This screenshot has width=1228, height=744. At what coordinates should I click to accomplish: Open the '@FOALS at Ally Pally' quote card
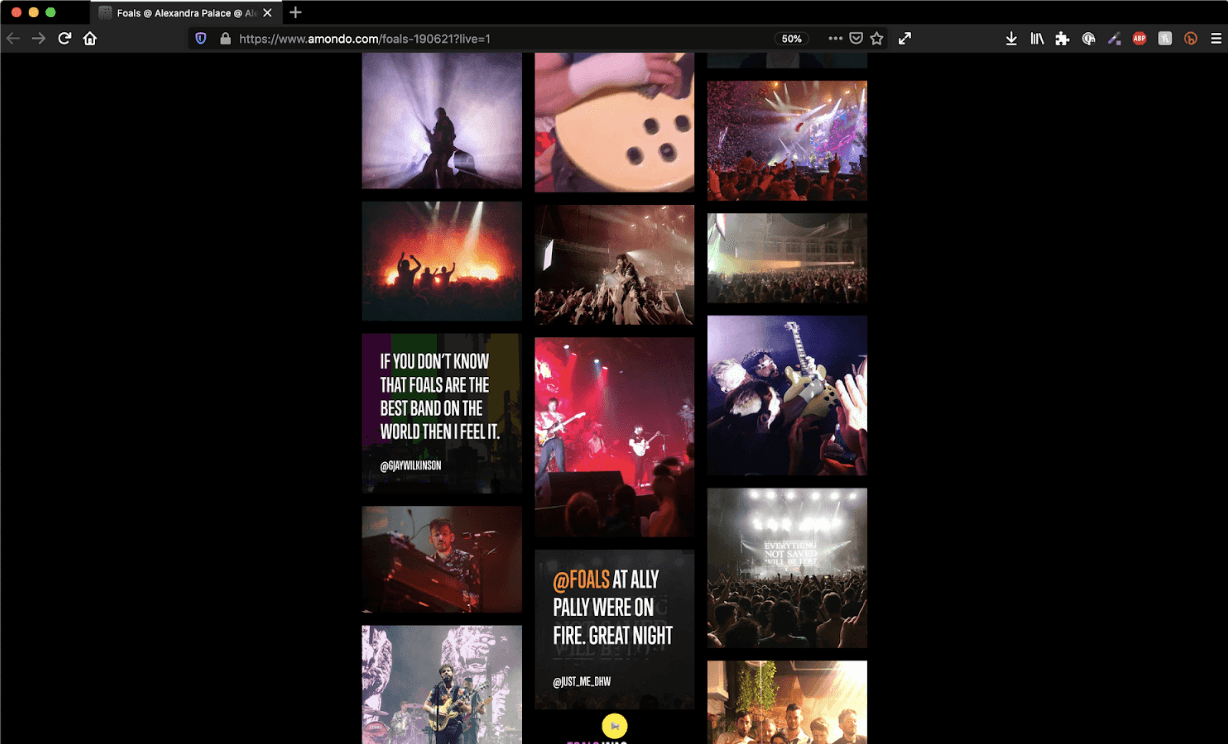pos(614,629)
